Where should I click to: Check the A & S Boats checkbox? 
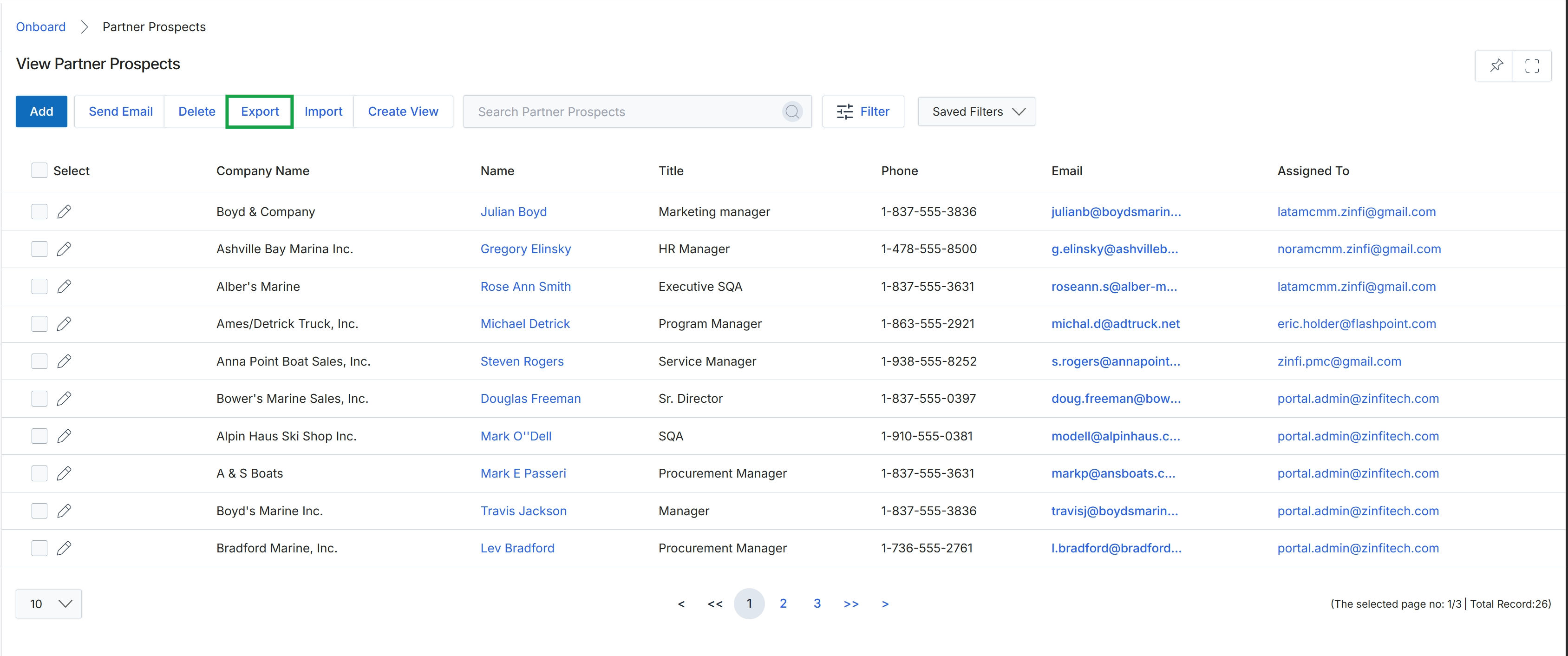[x=39, y=473]
